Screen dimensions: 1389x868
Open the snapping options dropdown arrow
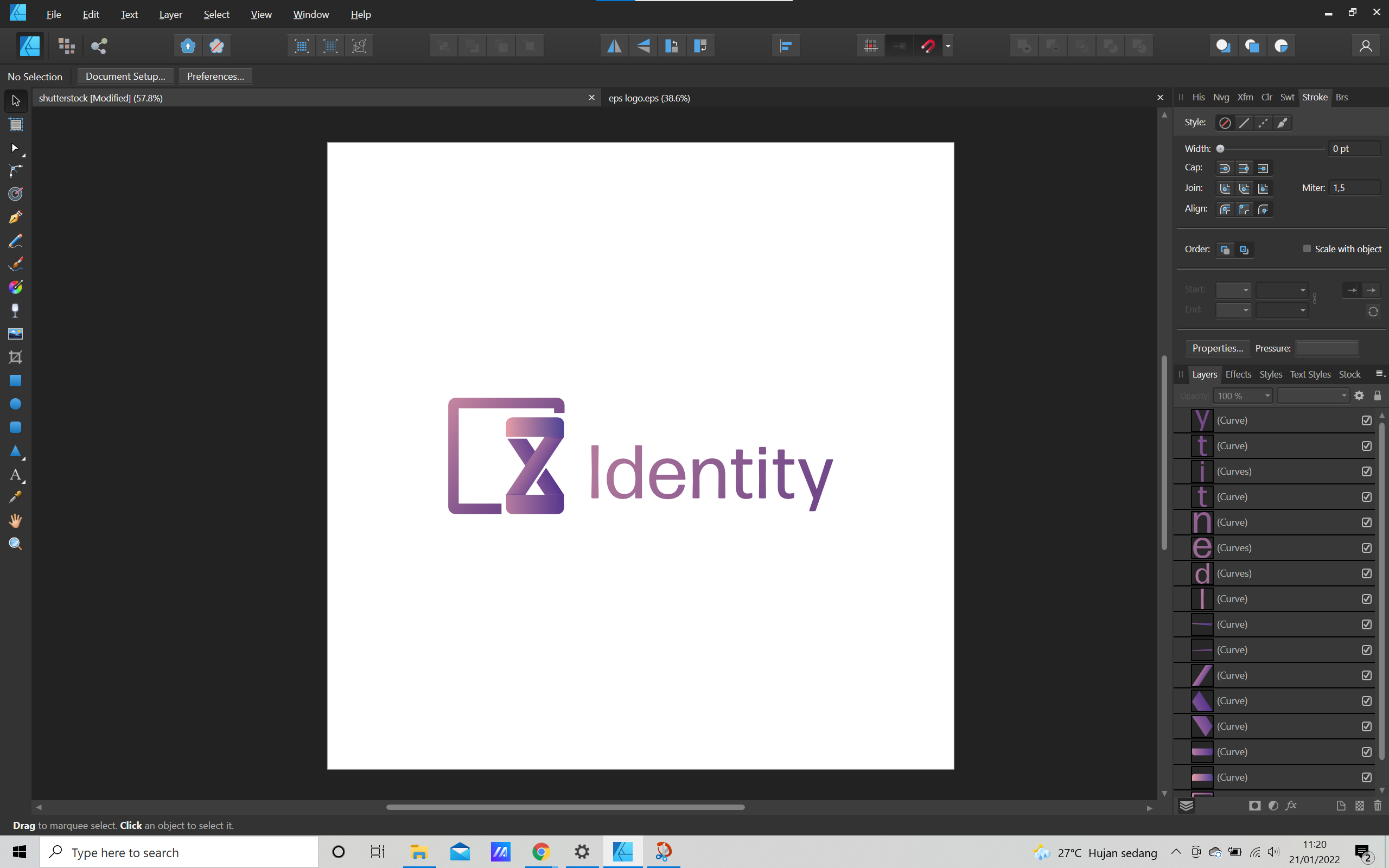pyautogui.click(x=950, y=46)
